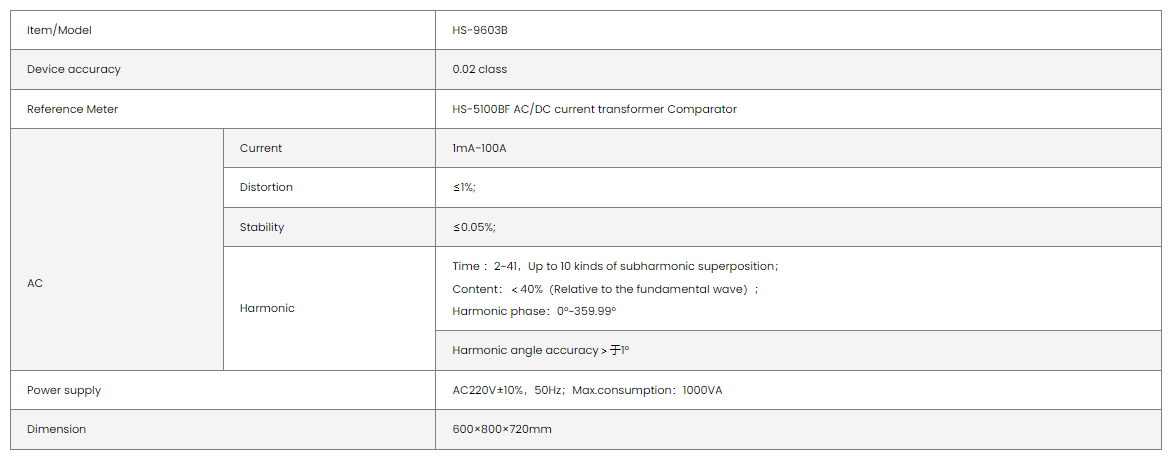
Task: Click the Current sub-row label
Action: [x=261, y=148]
